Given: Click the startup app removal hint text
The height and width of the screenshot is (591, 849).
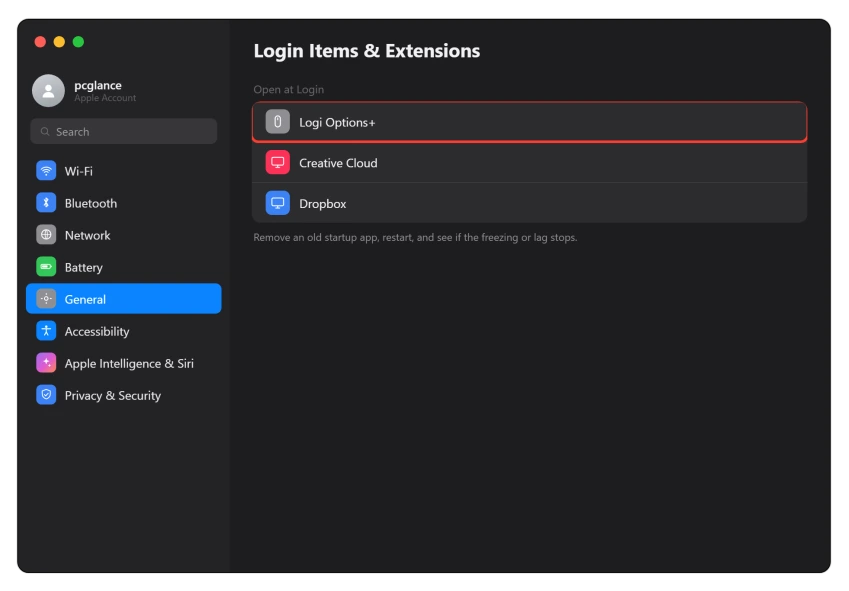Looking at the screenshot, I should [415, 237].
